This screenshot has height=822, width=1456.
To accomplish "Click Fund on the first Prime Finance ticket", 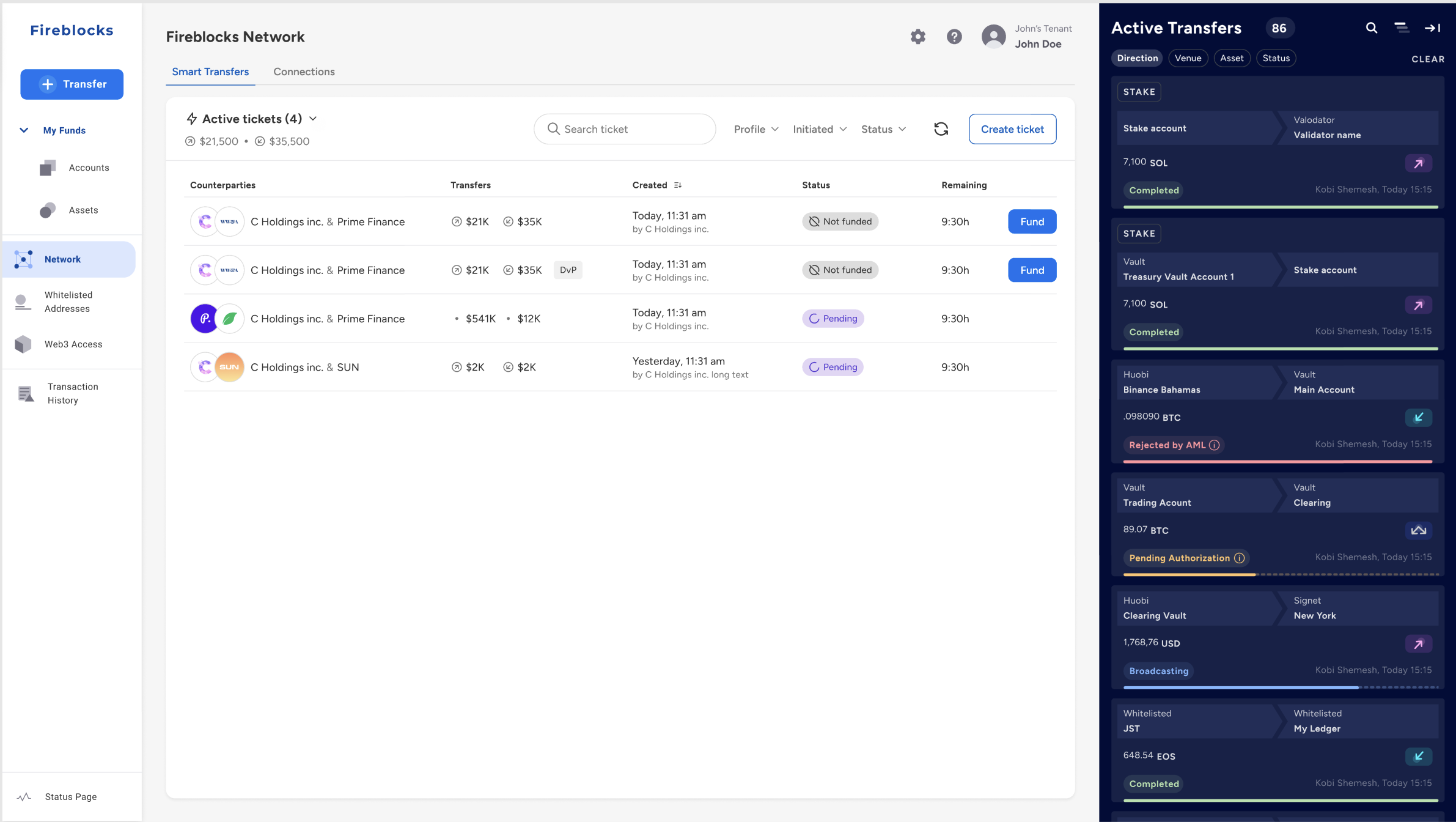I will (1032, 222).
